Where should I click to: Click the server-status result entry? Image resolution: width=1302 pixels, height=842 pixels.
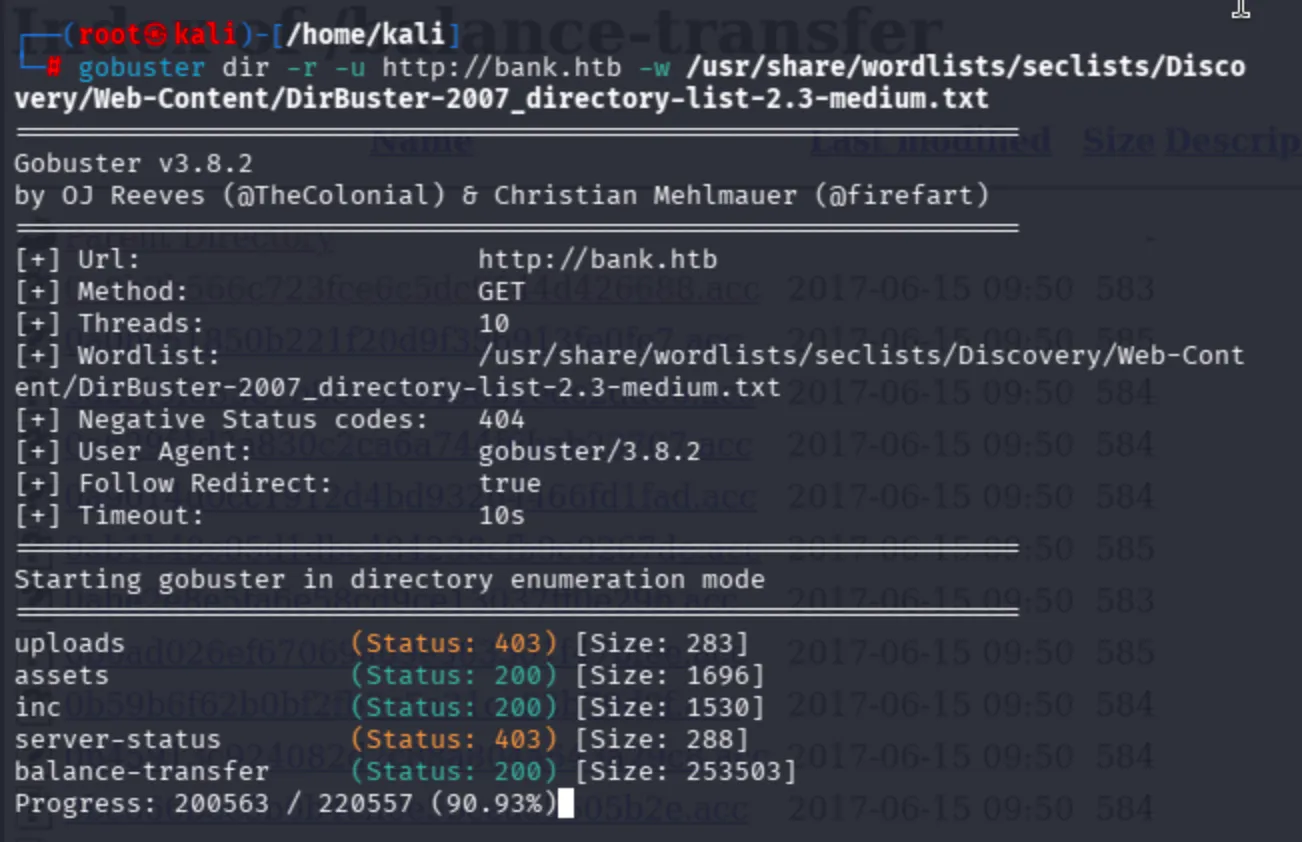pos(117,739)
